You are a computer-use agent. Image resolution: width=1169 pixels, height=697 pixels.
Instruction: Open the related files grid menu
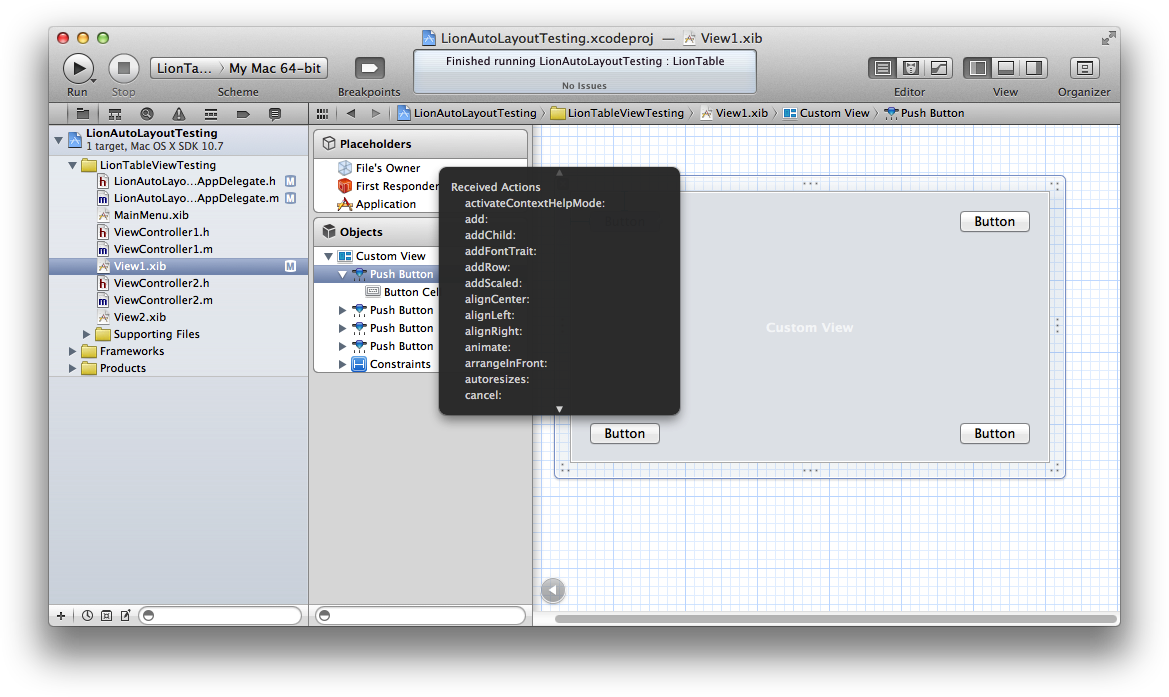point(322,113)
